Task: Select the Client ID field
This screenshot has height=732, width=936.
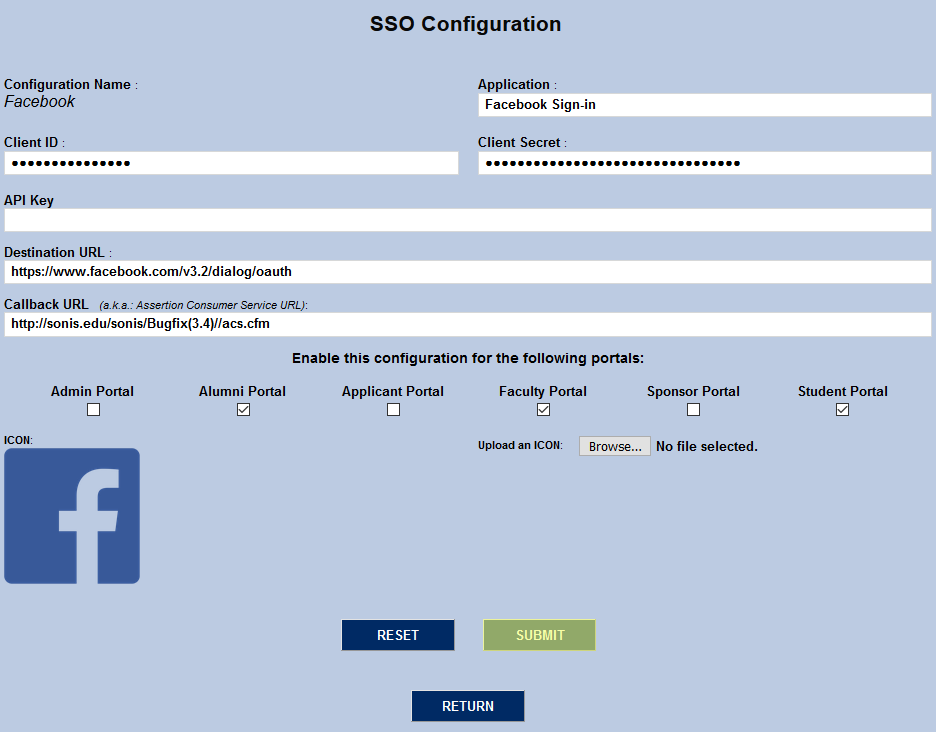Action: (x=230, y=163)
